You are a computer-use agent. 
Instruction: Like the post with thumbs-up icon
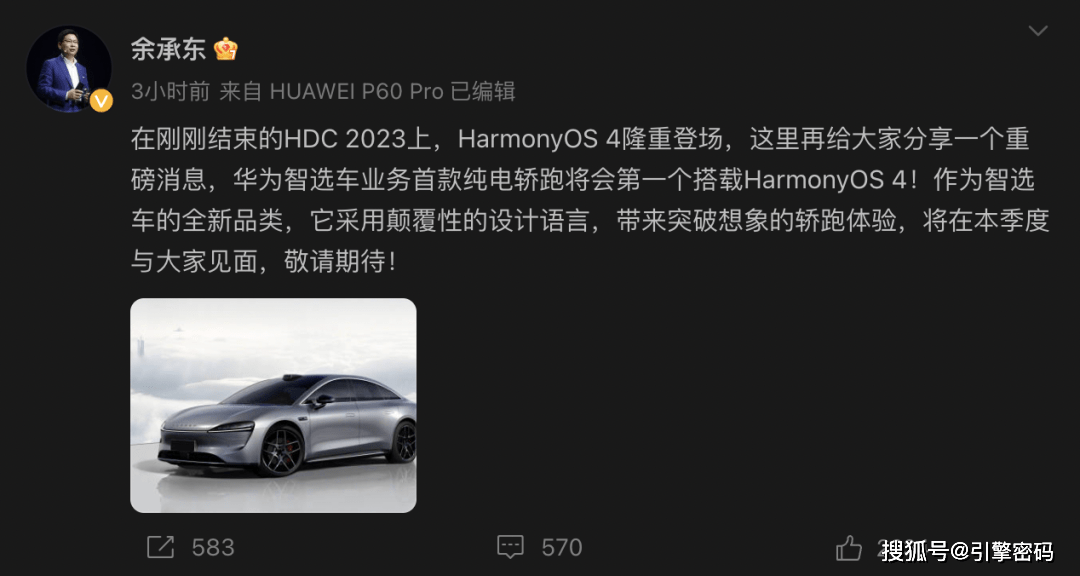pos(849,548)
